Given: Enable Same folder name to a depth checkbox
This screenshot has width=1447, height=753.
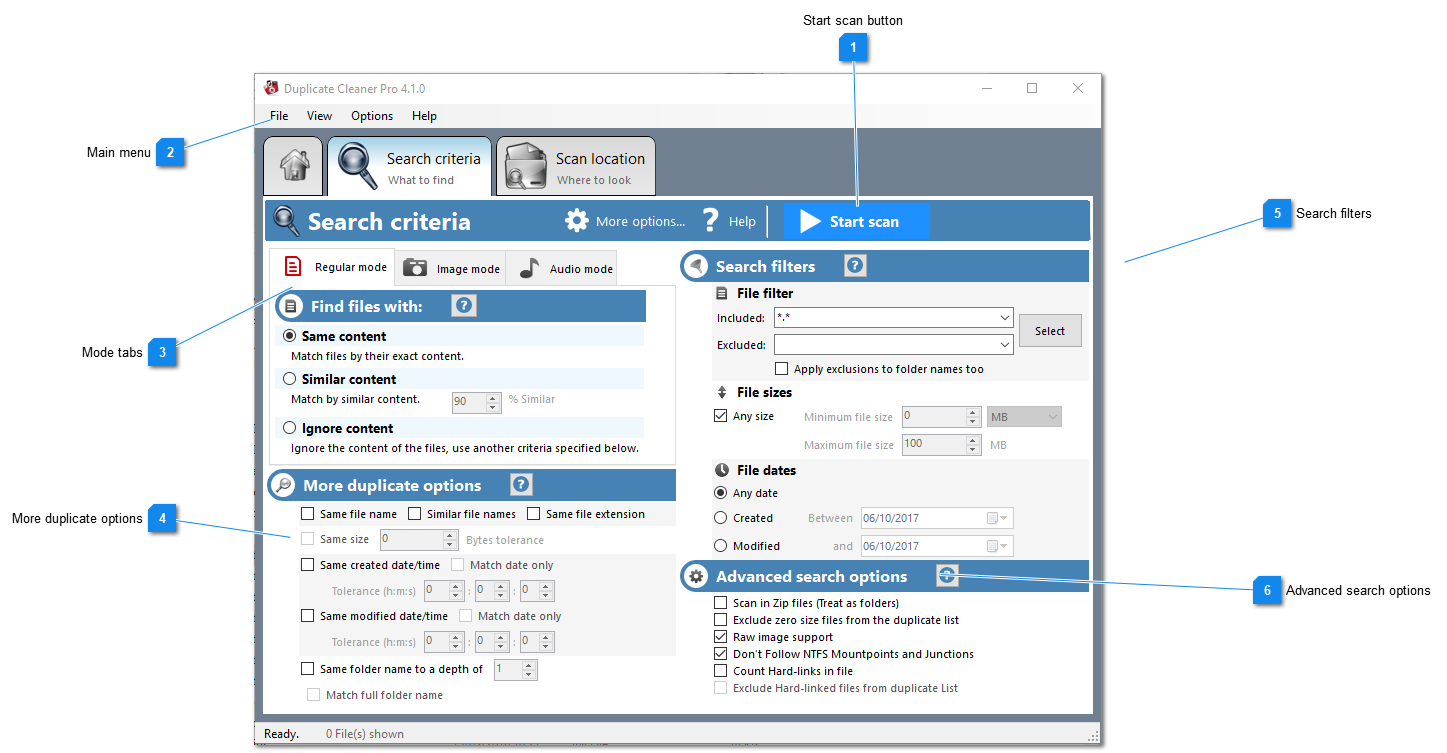Looking at the screenshot, I should 308,669.
